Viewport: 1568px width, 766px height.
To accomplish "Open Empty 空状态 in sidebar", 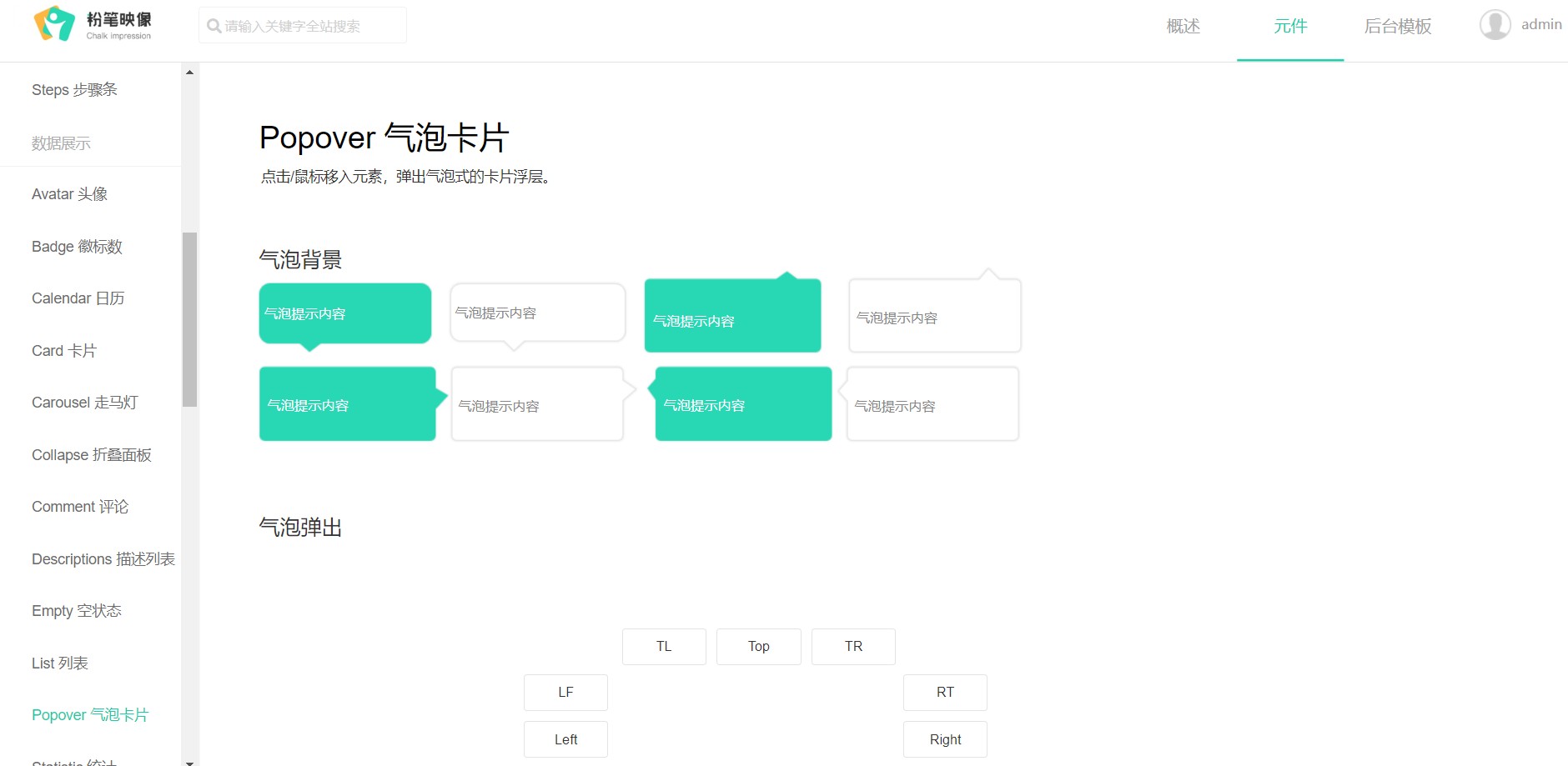I will (x=77, y=611).
